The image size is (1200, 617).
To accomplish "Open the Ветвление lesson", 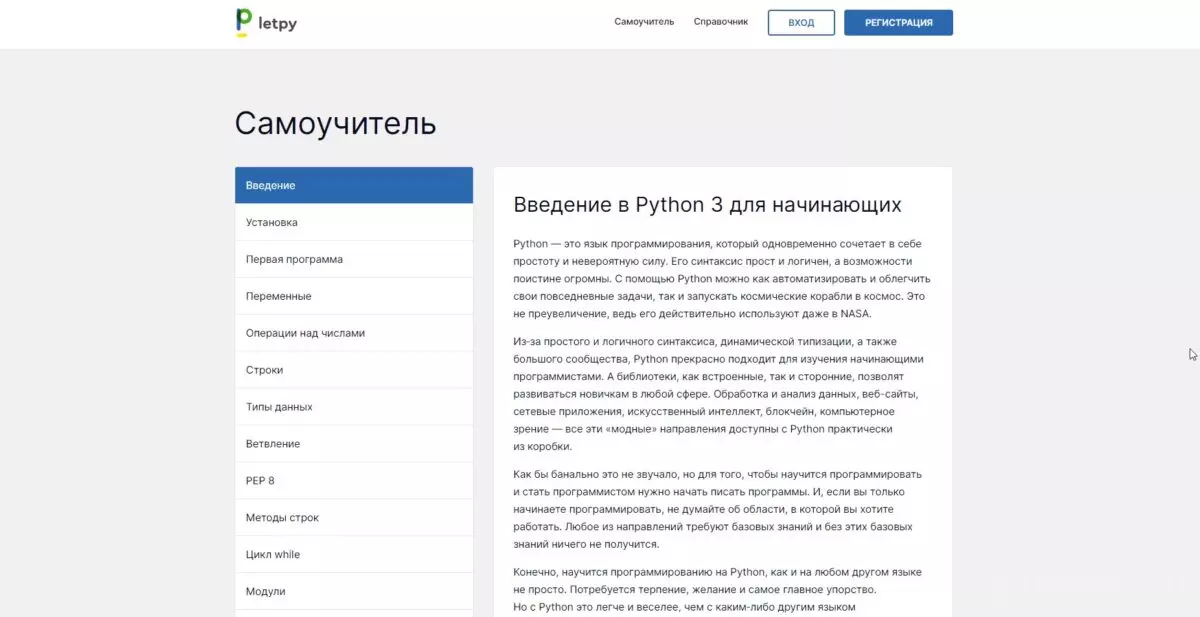I will point(354,444).
